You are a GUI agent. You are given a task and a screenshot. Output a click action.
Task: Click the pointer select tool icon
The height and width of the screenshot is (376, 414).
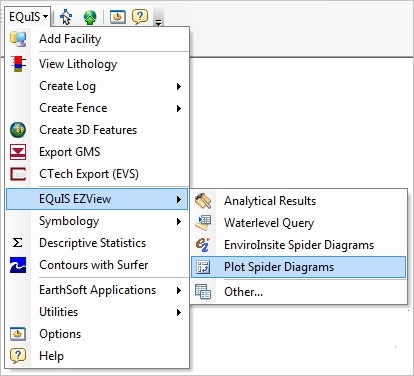pyautogui.click(x=66, y=17)
